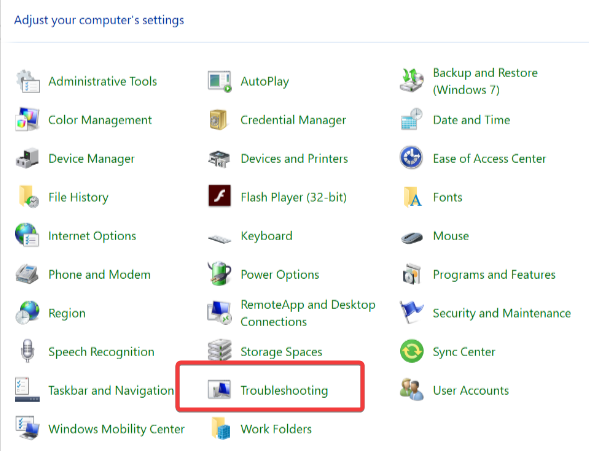Open the Backup and Restore (Windows 7) link
This screenshot has height=451, width=589.
coord(485,81)
